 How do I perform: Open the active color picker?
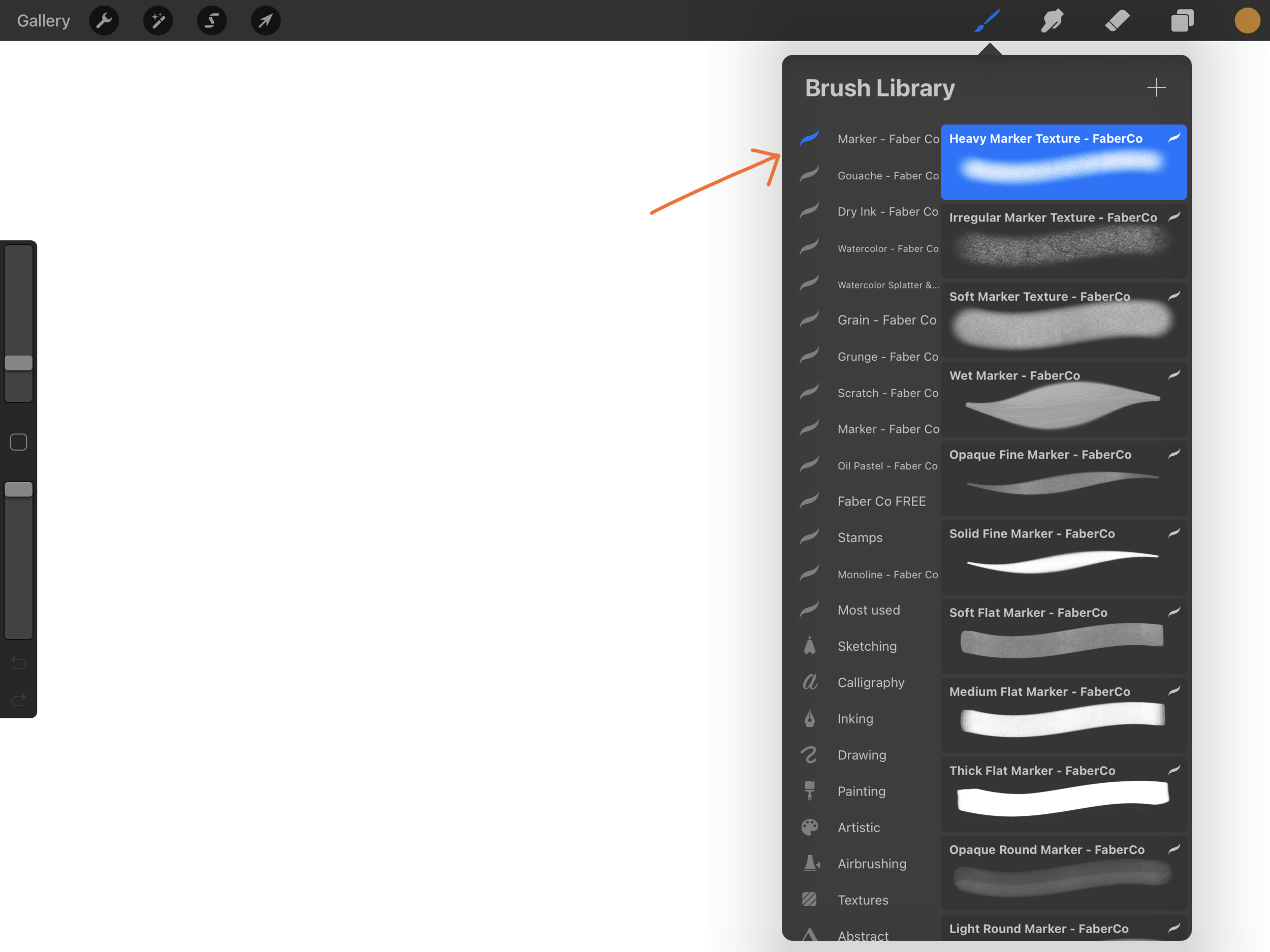[1247, 21]
